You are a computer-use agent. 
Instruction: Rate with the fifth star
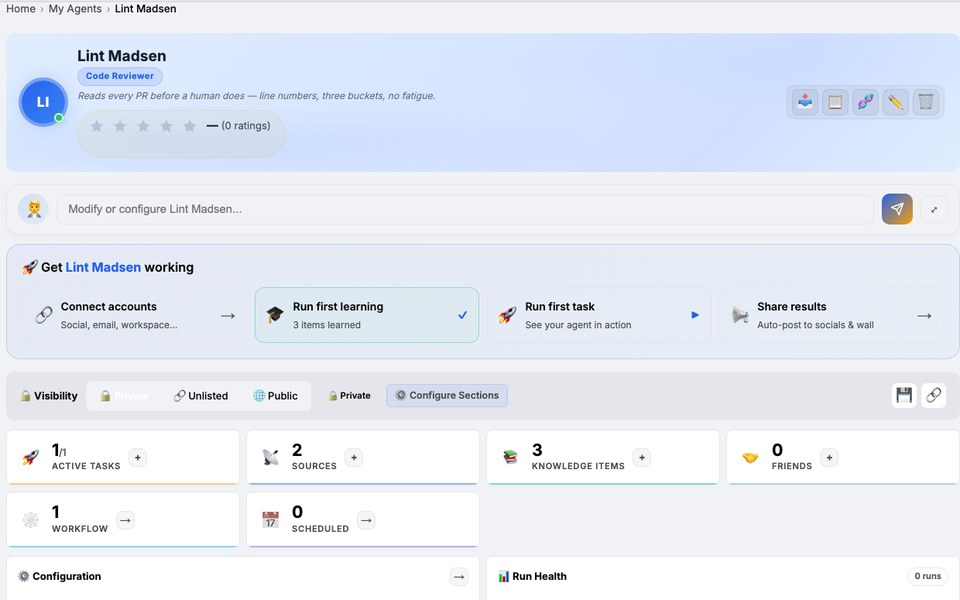pyautogui.click(x=190, y=126)
